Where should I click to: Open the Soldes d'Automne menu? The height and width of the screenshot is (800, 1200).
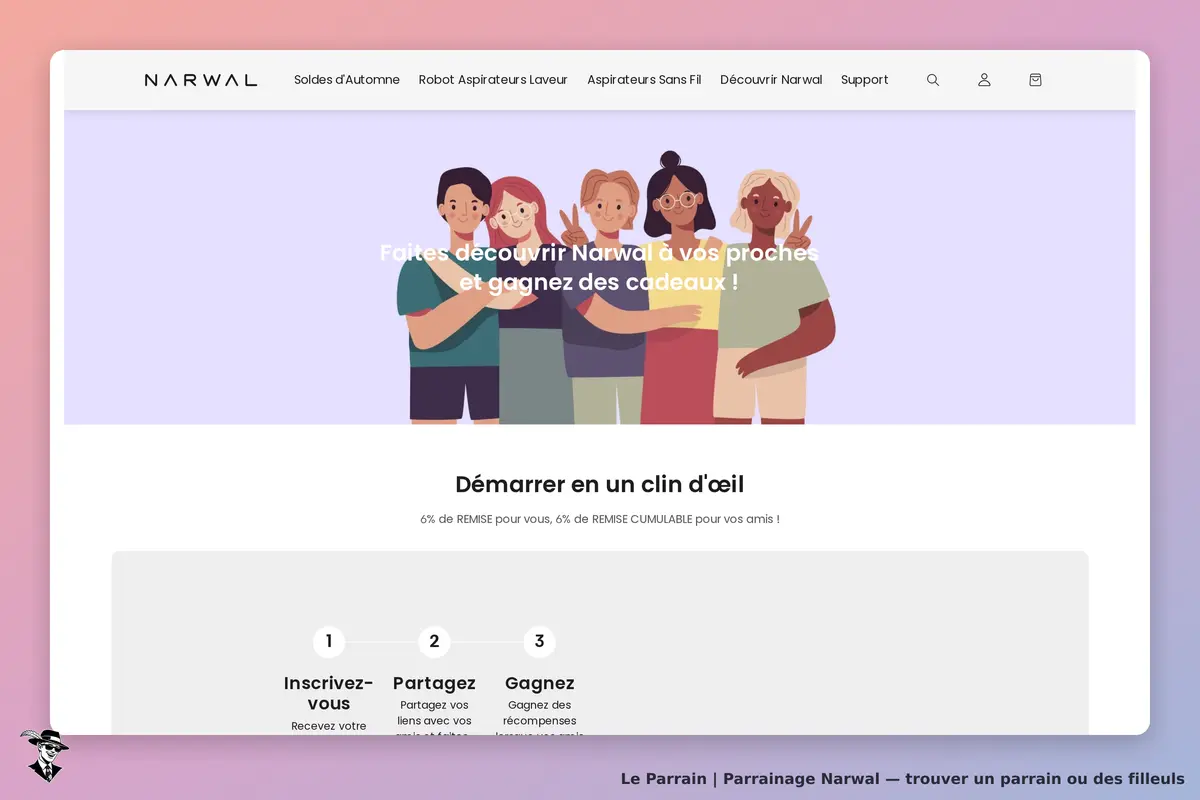pos(347,80)
